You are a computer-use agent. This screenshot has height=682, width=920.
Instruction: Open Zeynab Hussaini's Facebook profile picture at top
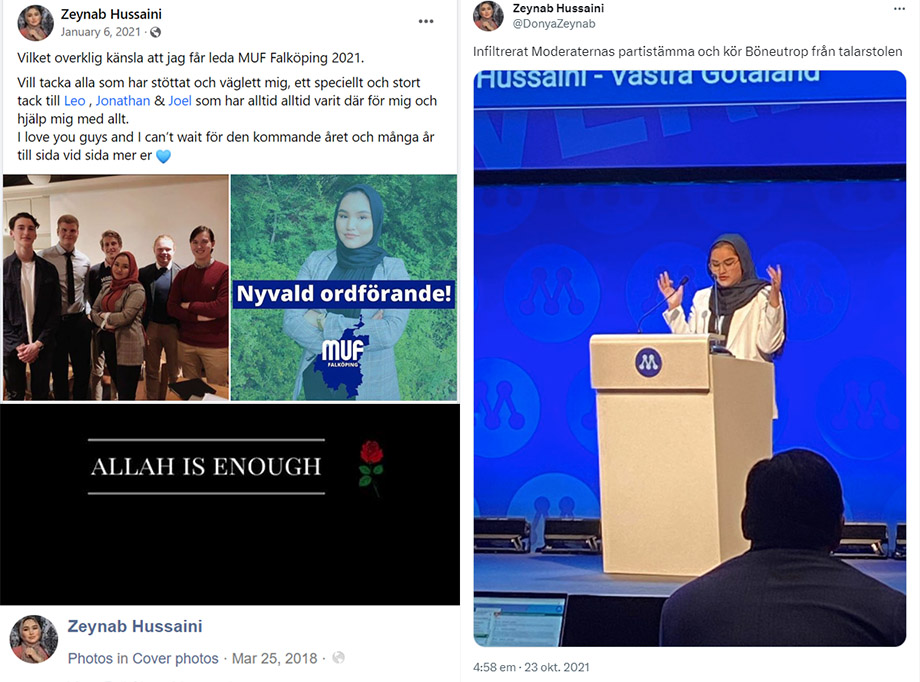pyautogui.click(x=35, y=23)
